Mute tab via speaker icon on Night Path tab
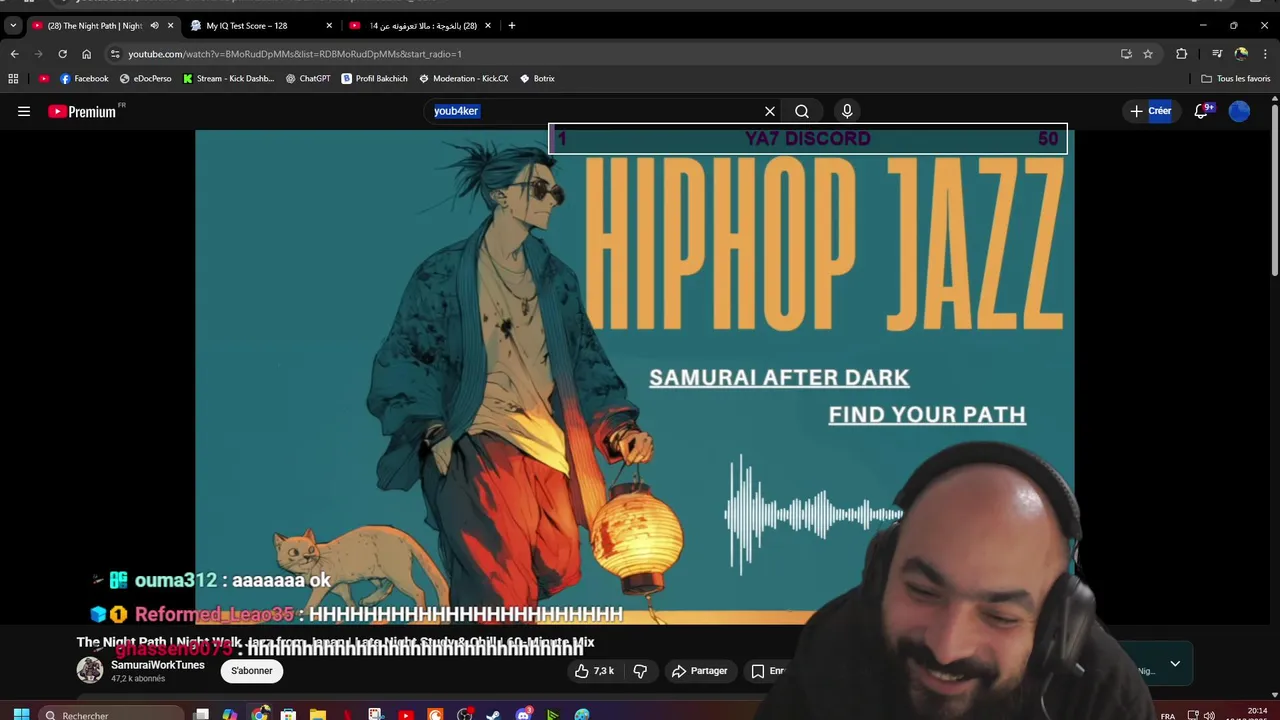 pos(154,26)
